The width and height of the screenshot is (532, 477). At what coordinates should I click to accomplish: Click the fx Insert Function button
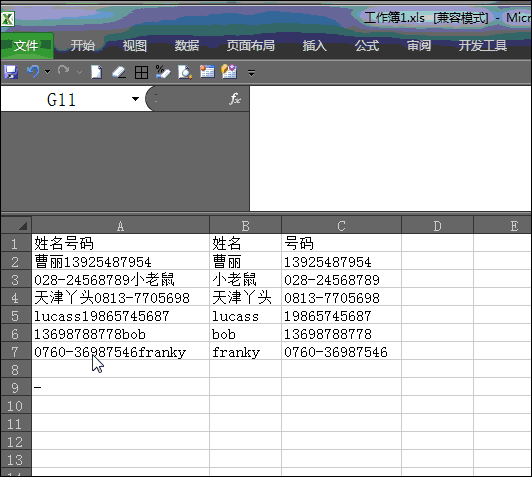pos(235,99)
